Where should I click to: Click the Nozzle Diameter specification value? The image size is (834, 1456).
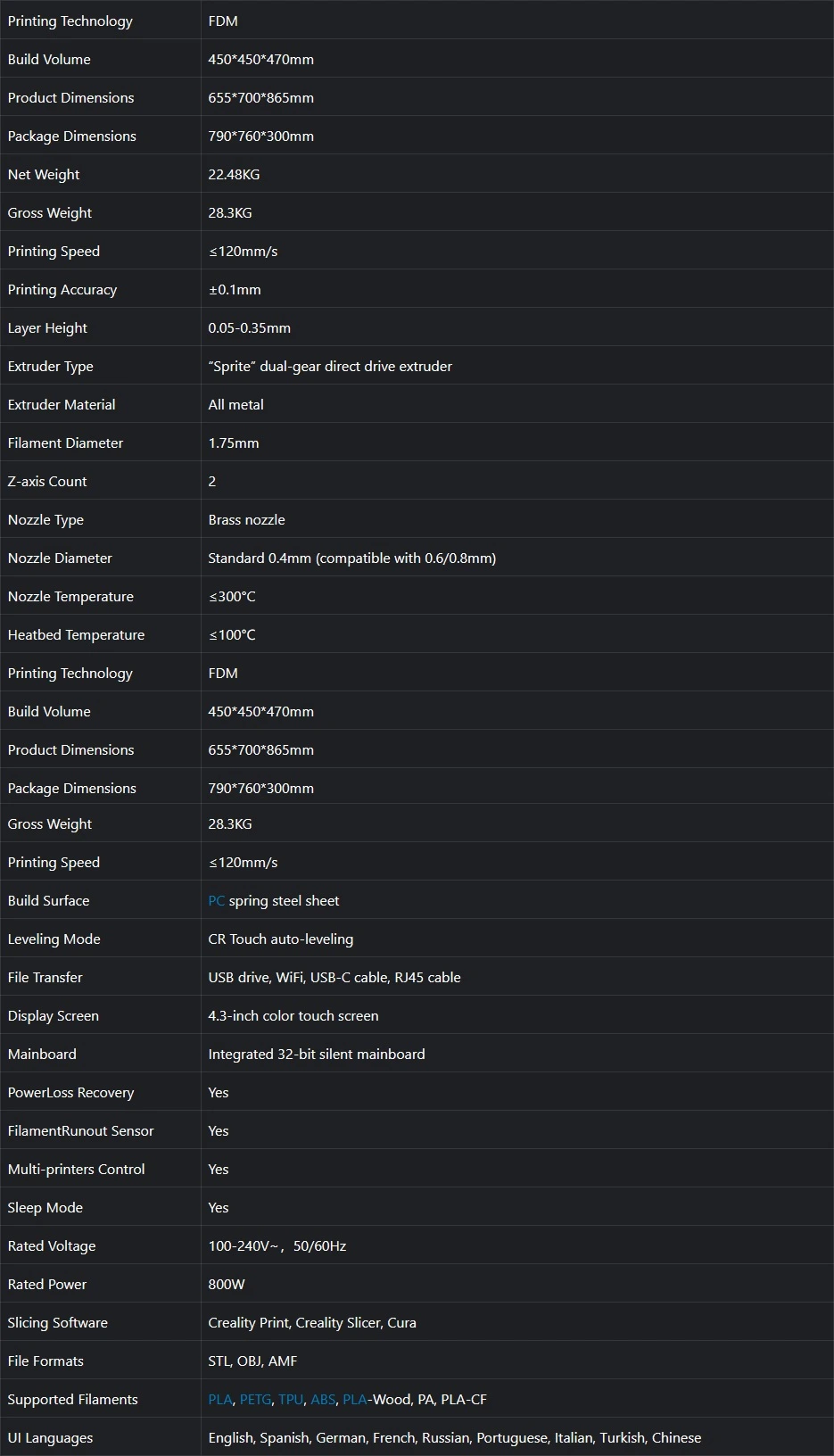[x=351, y=558]
